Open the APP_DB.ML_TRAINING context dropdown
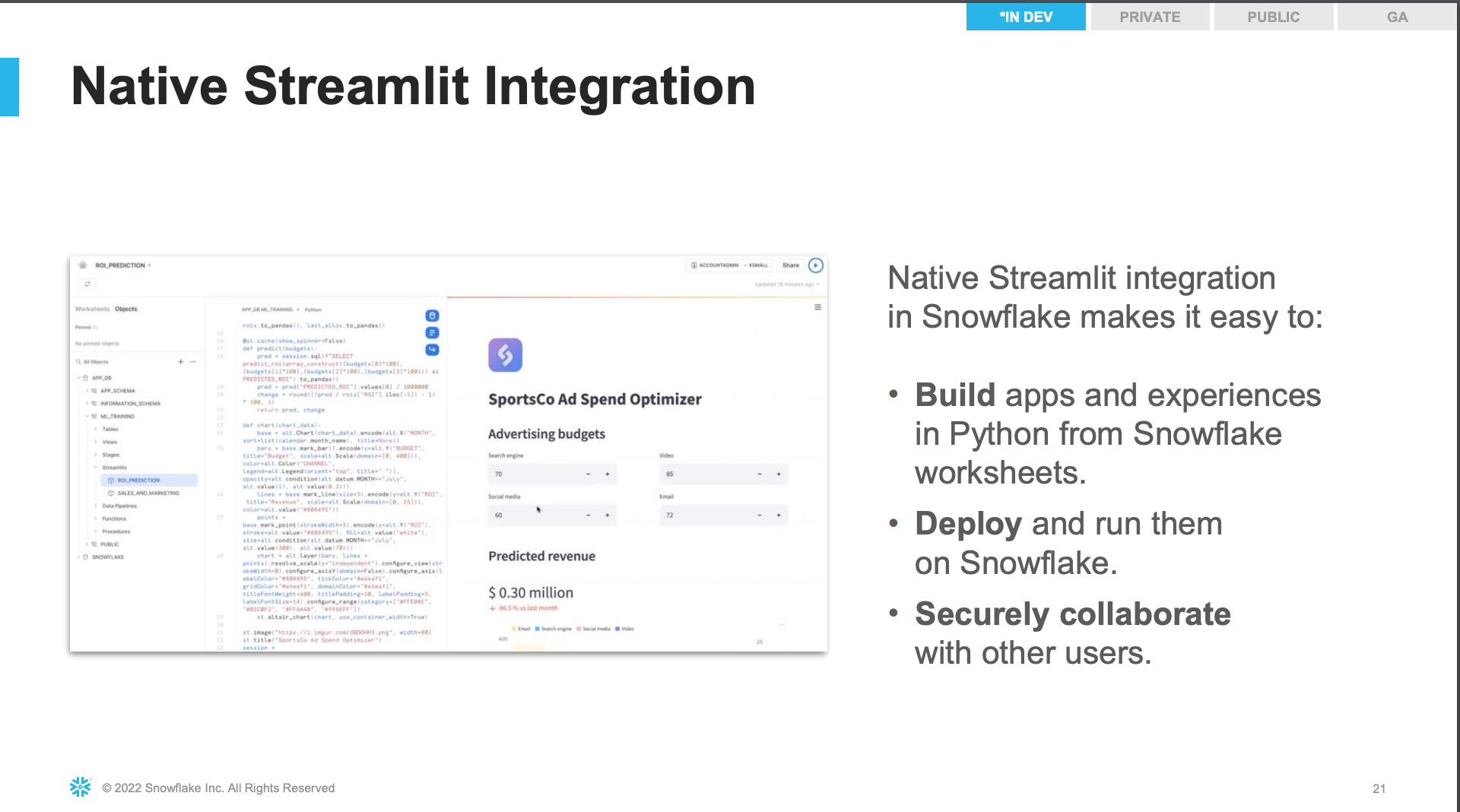 click(x=270, y=309)
